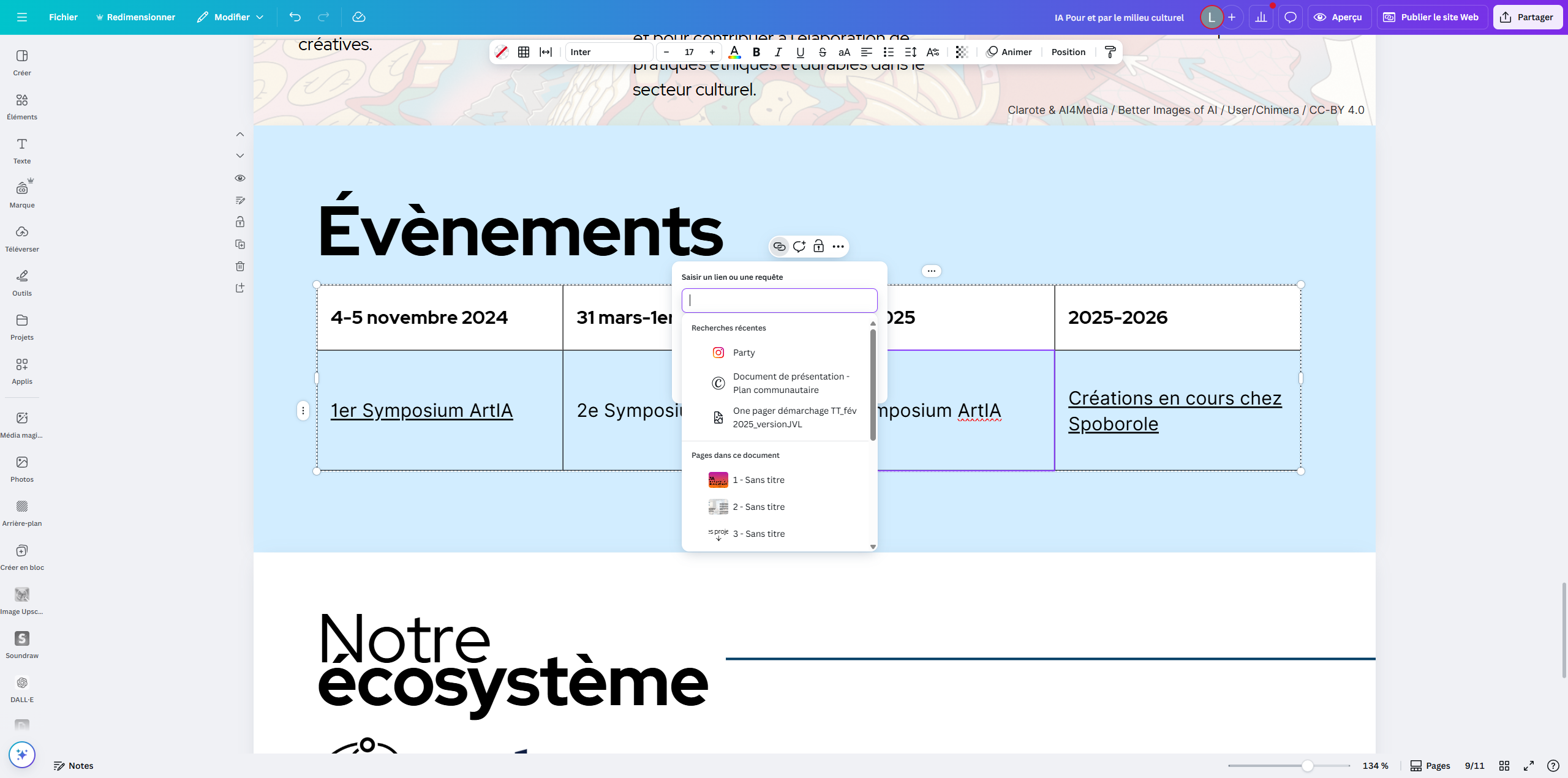
Task: Open the comments panel in the top bar
Action: tap(1291, 17)
